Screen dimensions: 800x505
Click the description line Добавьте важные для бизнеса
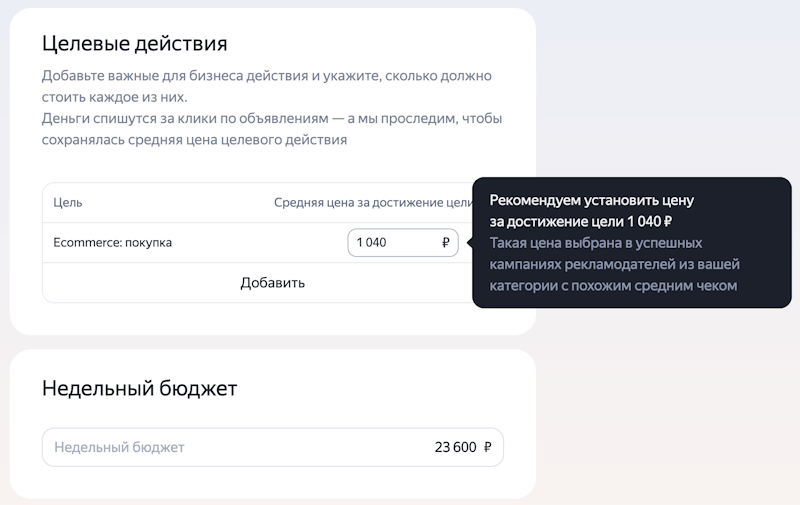(x=266, y=75)
